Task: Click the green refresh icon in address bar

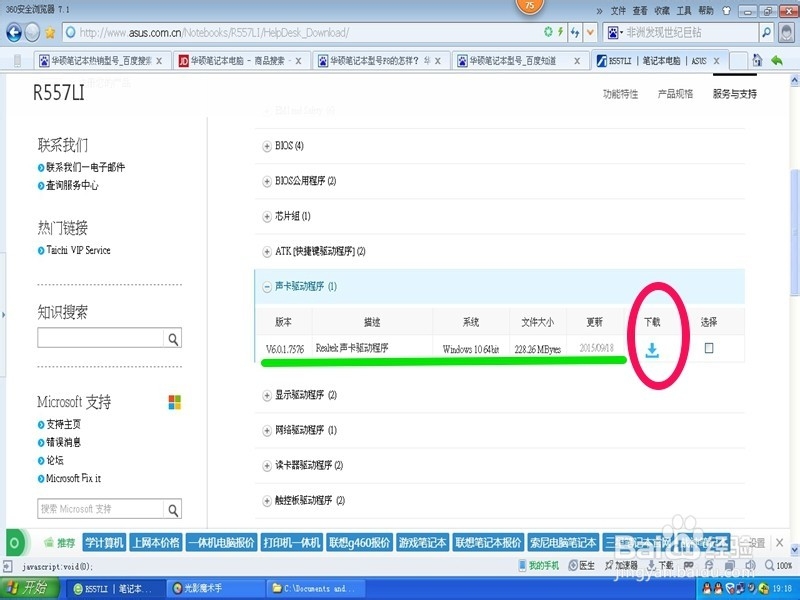Action: coord(548,32)
